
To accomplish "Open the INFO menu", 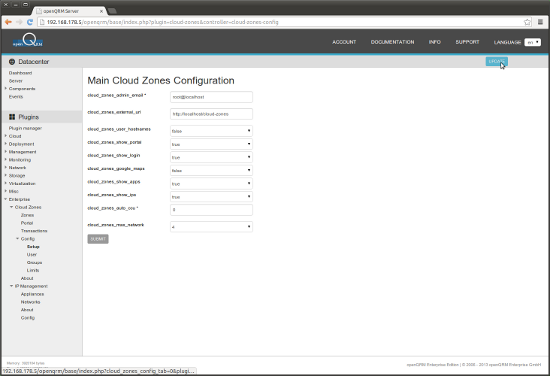I will (x=435, y=42).
